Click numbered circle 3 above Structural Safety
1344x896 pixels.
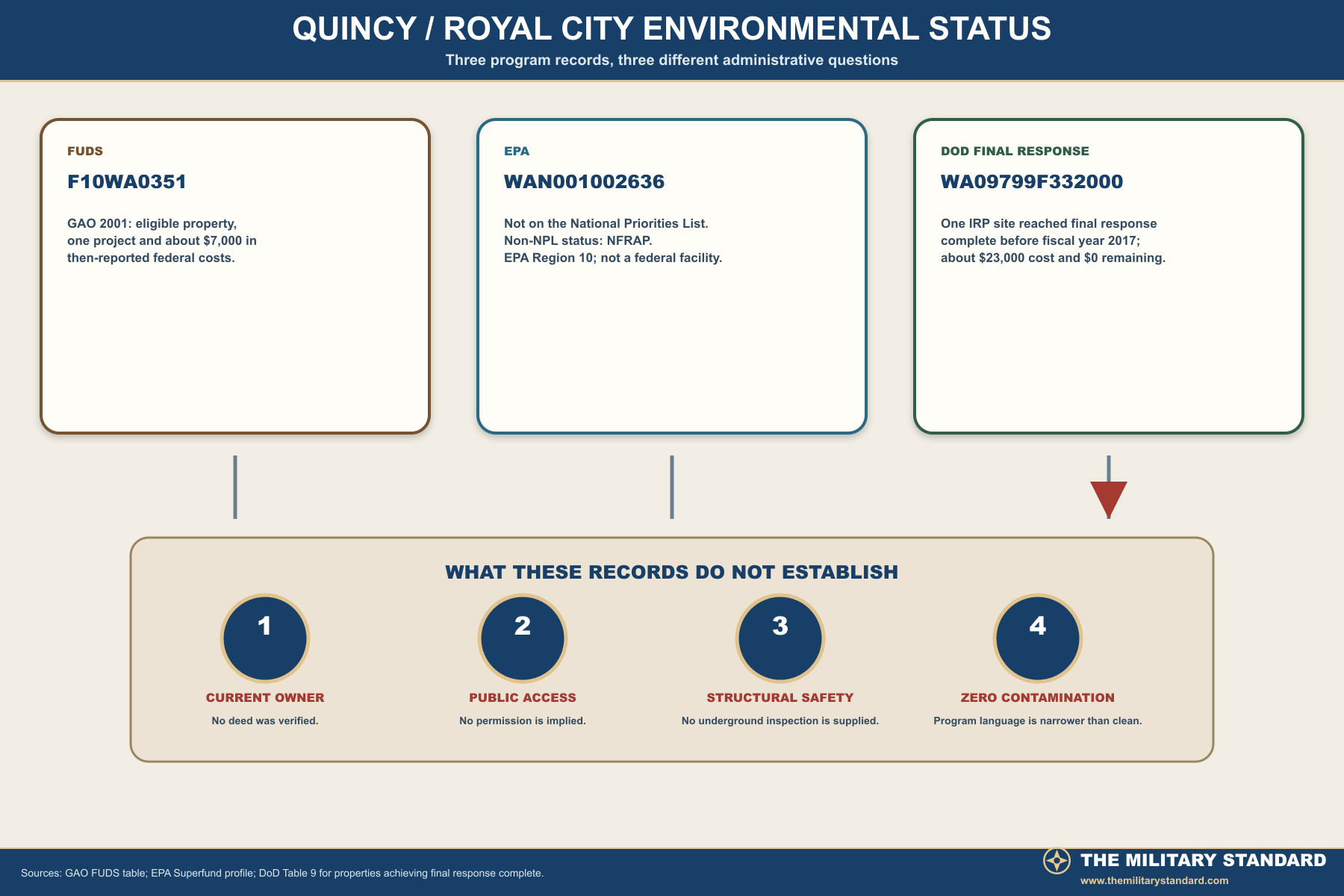coord(780,638)
